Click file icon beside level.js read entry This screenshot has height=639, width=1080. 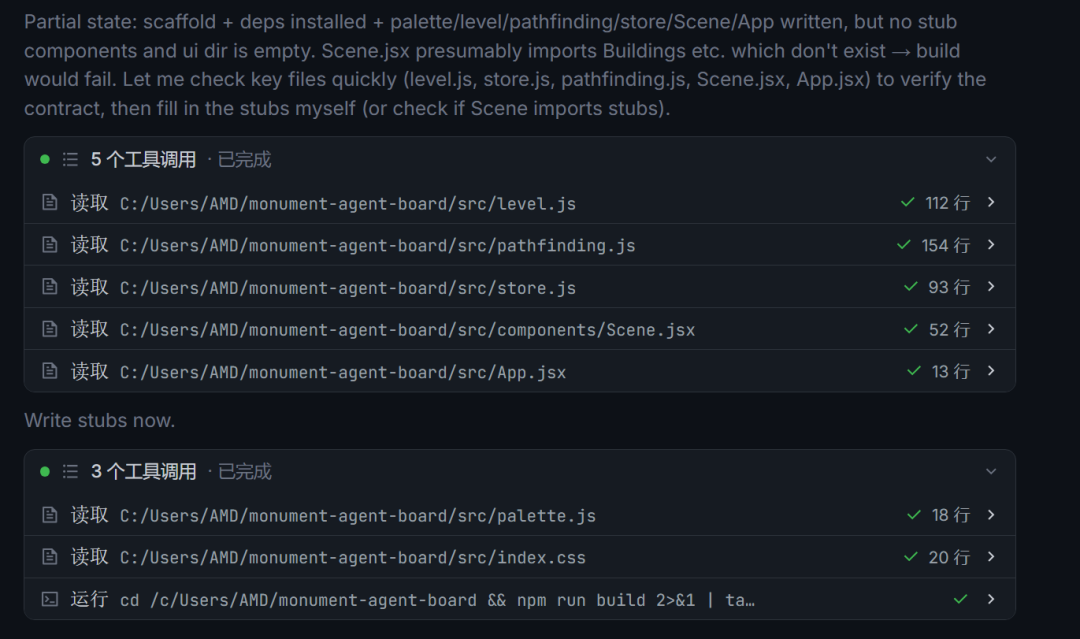click(50, 202)
